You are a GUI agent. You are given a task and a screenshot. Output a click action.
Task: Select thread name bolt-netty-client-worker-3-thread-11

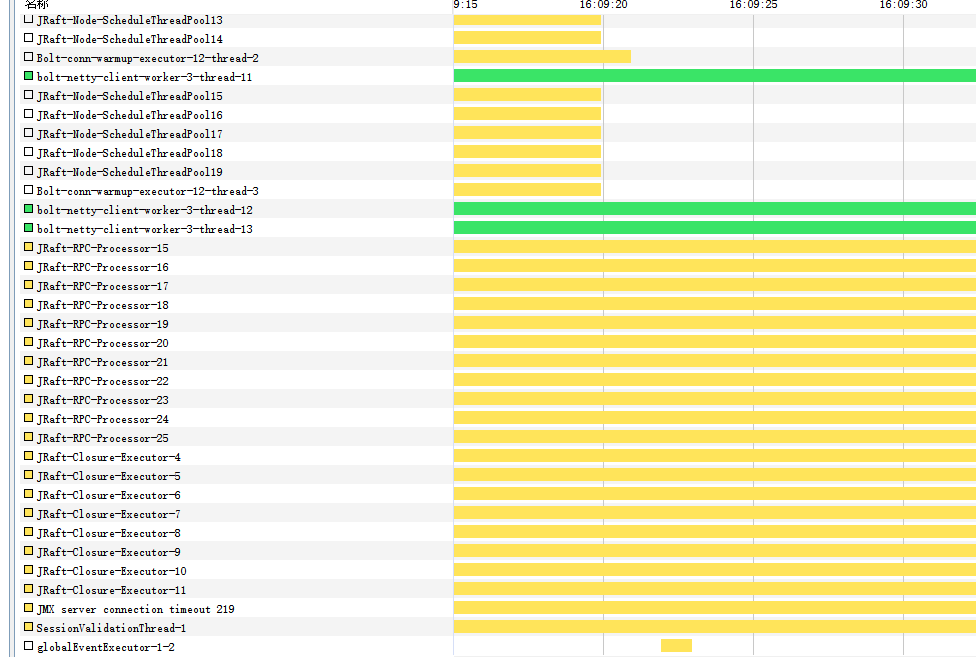tap(144, 77)
